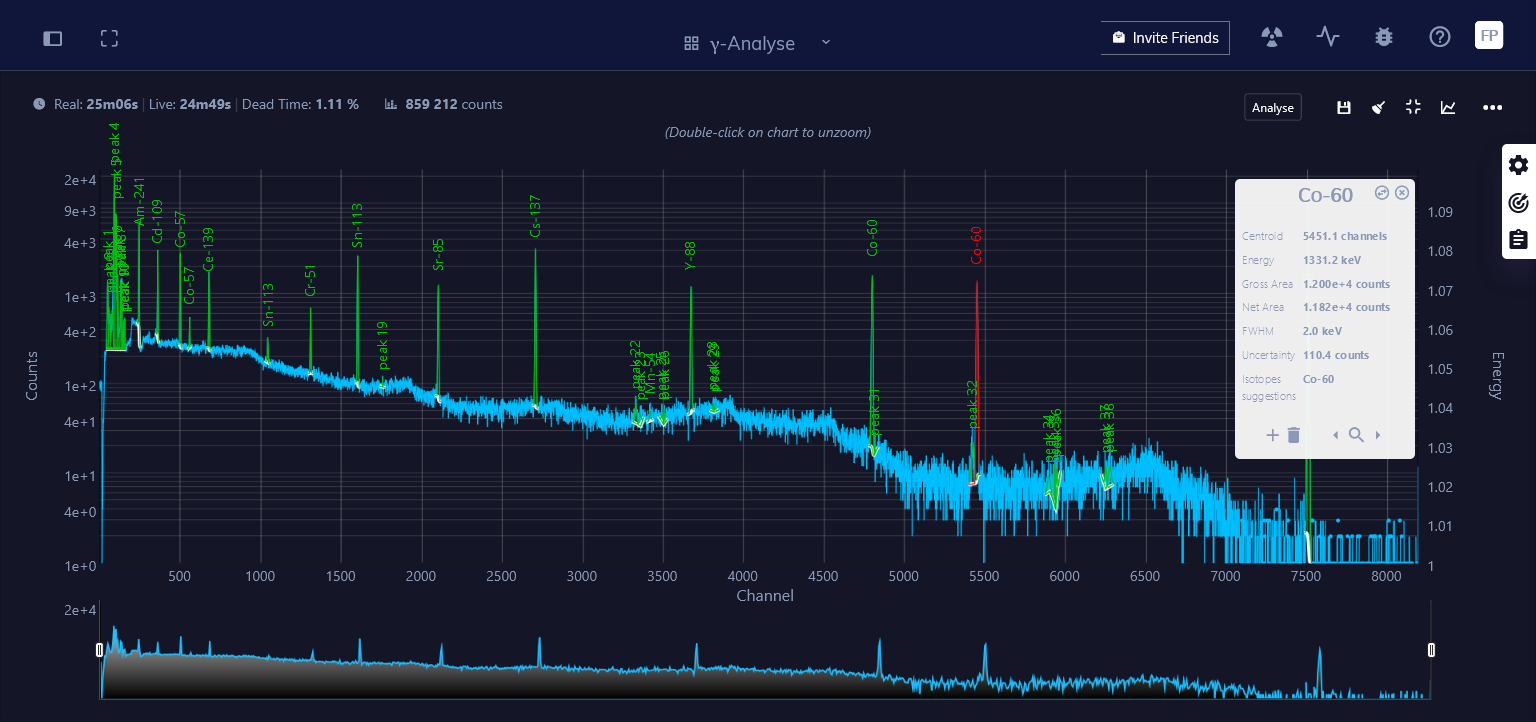
Task: Click the Cr-51 peak label
Action: pos(310,281)
